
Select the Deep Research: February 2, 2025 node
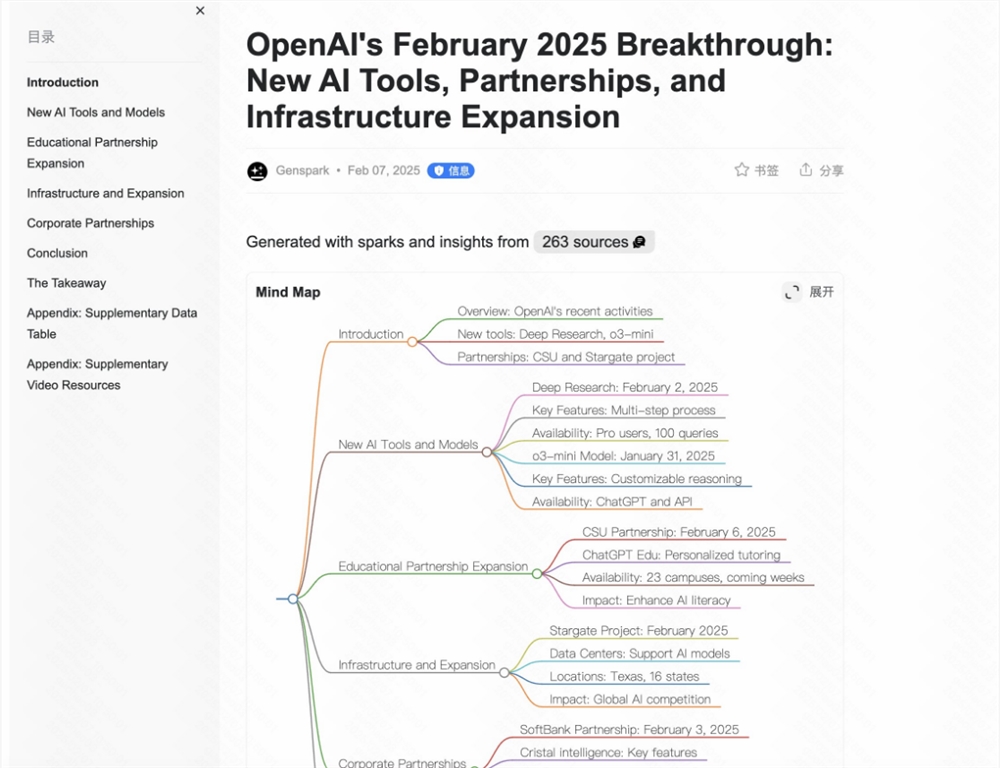tap(624, 388)
